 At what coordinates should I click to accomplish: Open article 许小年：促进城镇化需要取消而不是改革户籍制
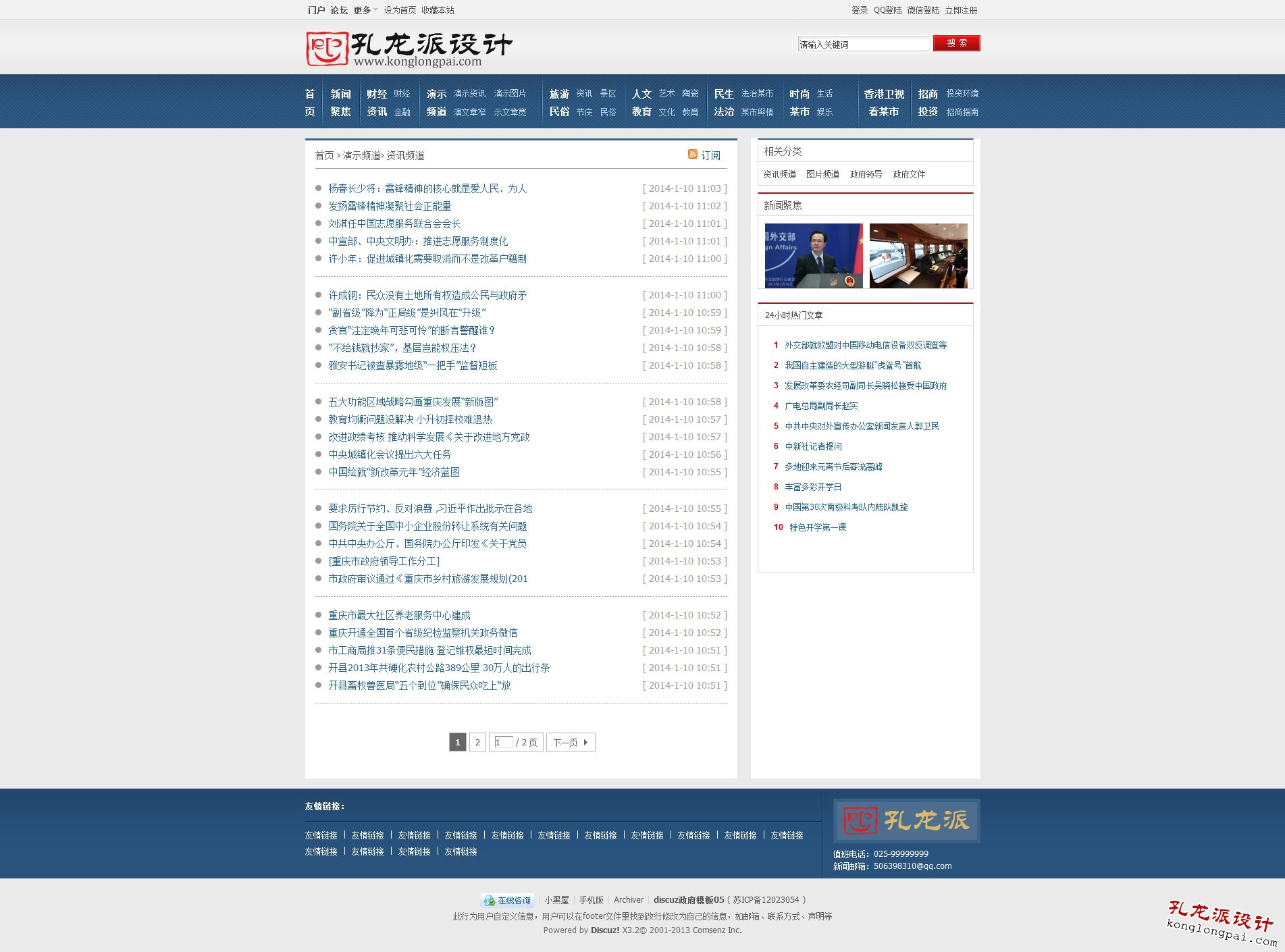coord(427,259)
